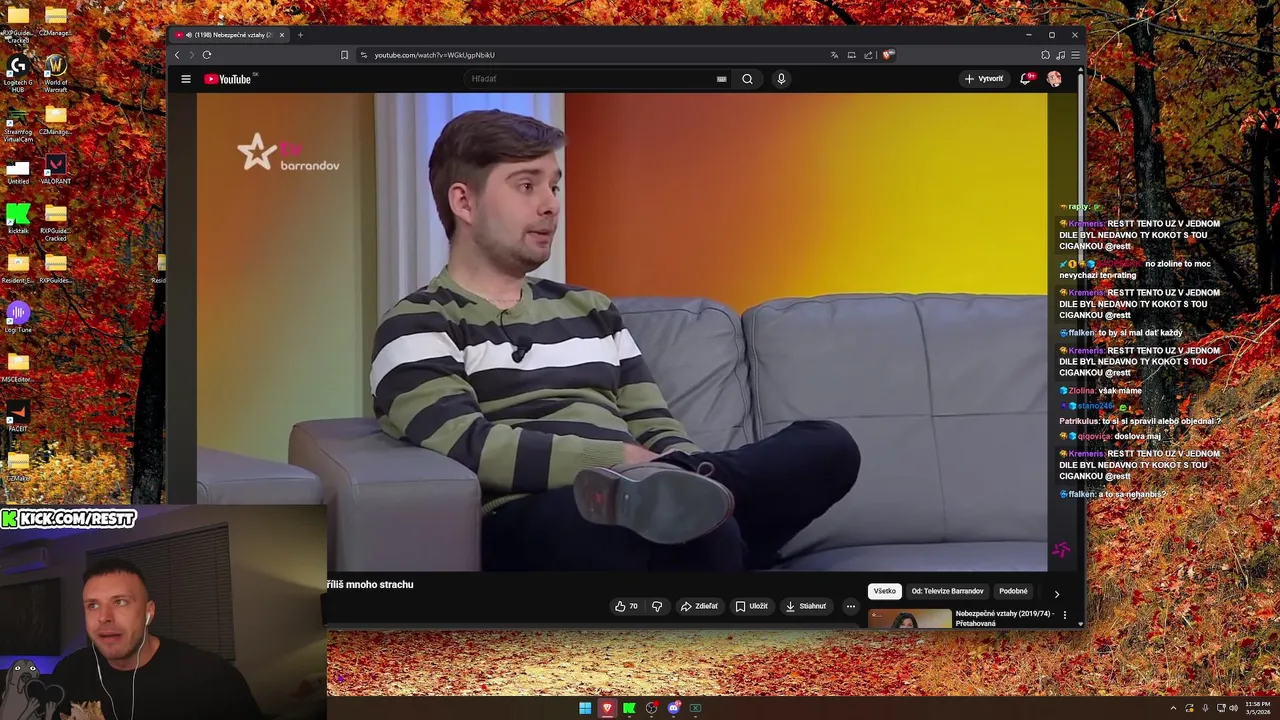This screenshot has height=720, width=1280.
Task: Open Brave Shields lion icon
Action: pos(888,55)
